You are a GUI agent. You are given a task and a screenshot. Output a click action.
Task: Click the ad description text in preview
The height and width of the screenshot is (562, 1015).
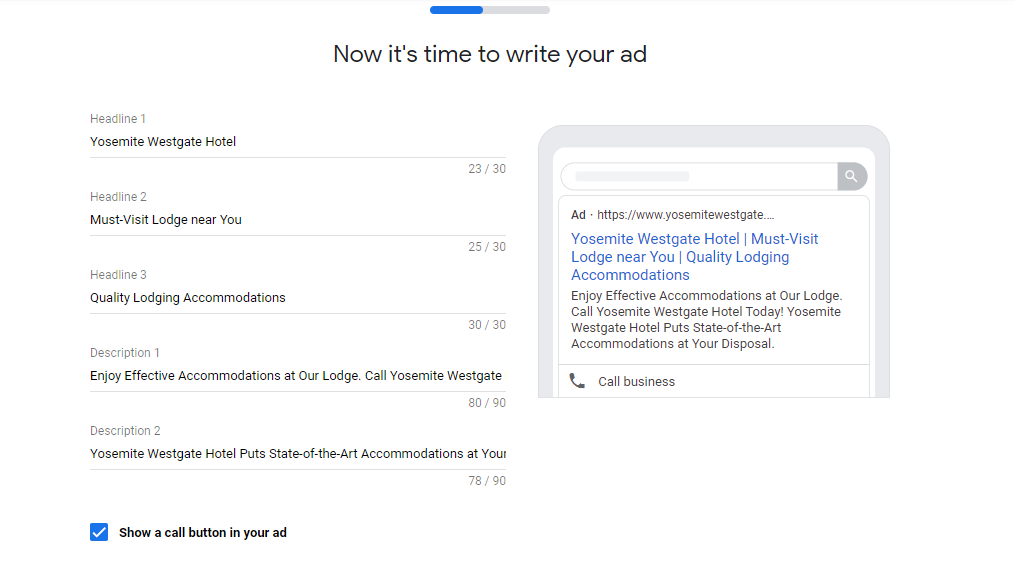706,320
